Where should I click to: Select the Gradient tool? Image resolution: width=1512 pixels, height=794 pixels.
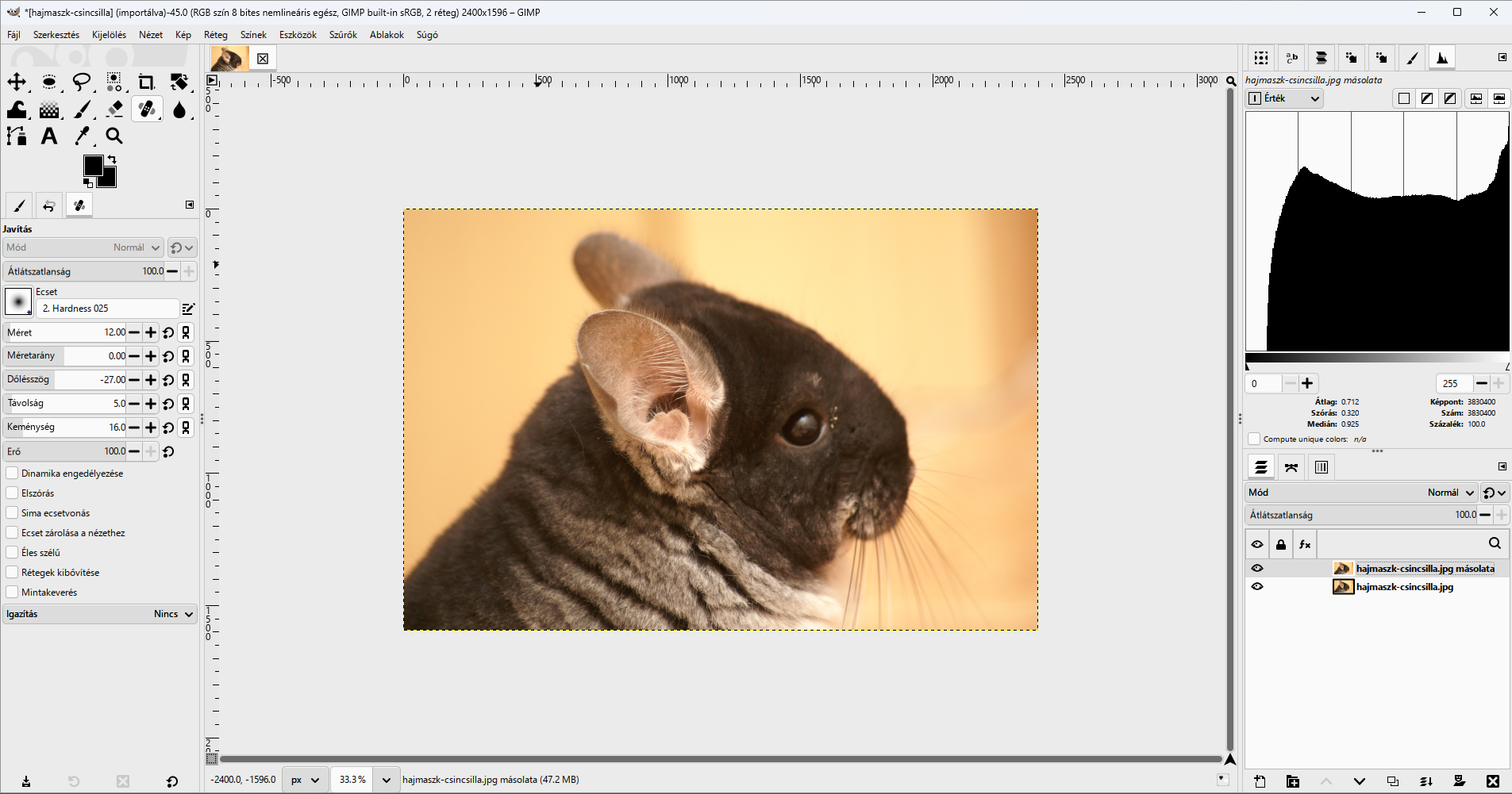point(49,109)
